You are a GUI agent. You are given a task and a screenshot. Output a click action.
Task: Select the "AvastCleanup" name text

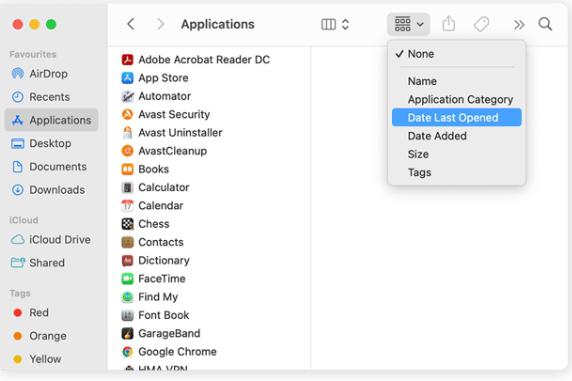click(x=173, y=151)
